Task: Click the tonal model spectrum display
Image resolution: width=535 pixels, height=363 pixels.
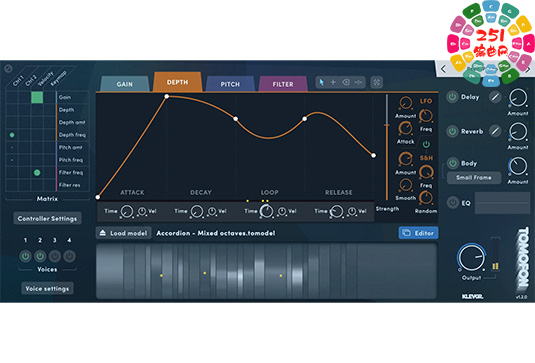Action: tap(266, 271)
